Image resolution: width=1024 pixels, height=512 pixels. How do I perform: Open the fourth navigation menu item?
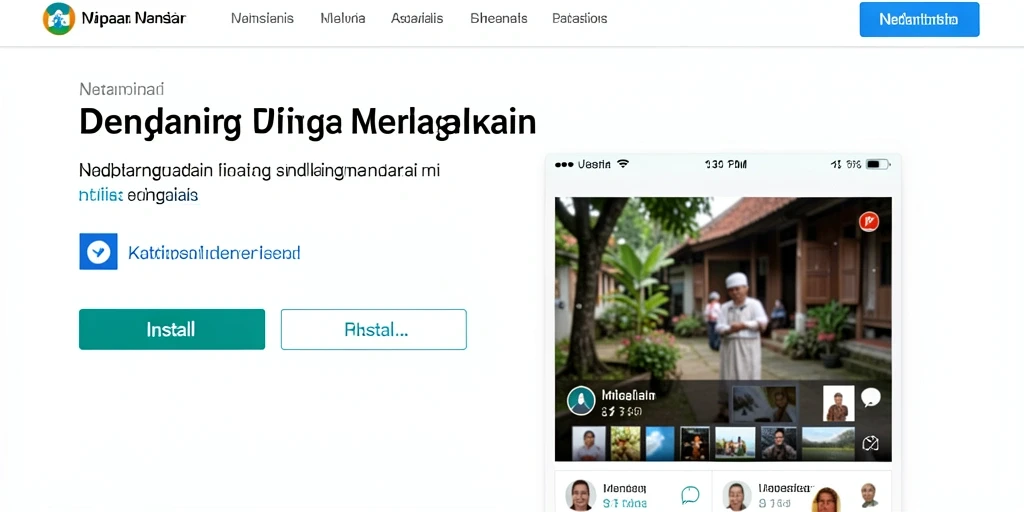click(x=498, y=19)
